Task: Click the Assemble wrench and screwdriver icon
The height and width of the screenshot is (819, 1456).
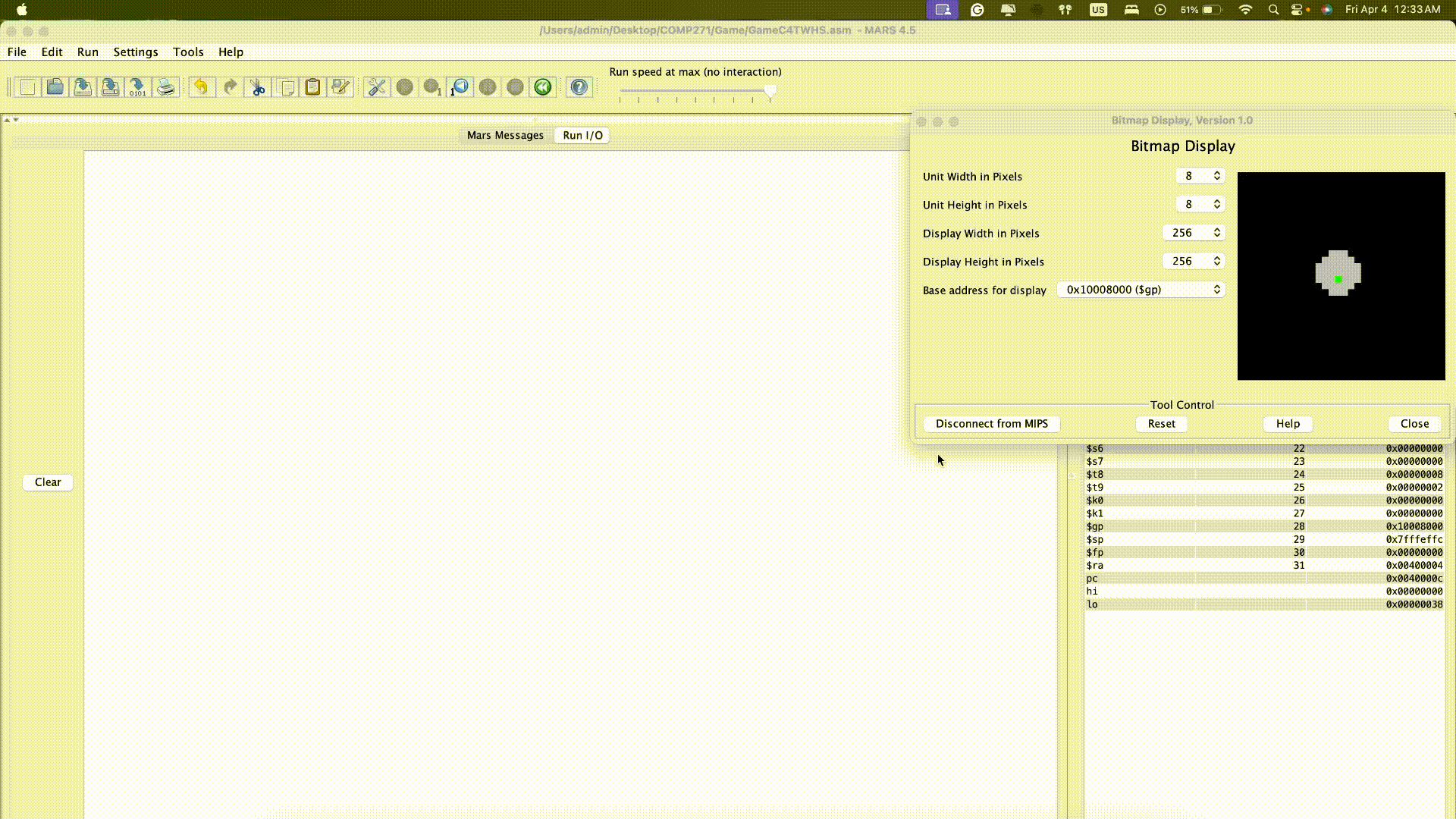Action: coord(376,87)
